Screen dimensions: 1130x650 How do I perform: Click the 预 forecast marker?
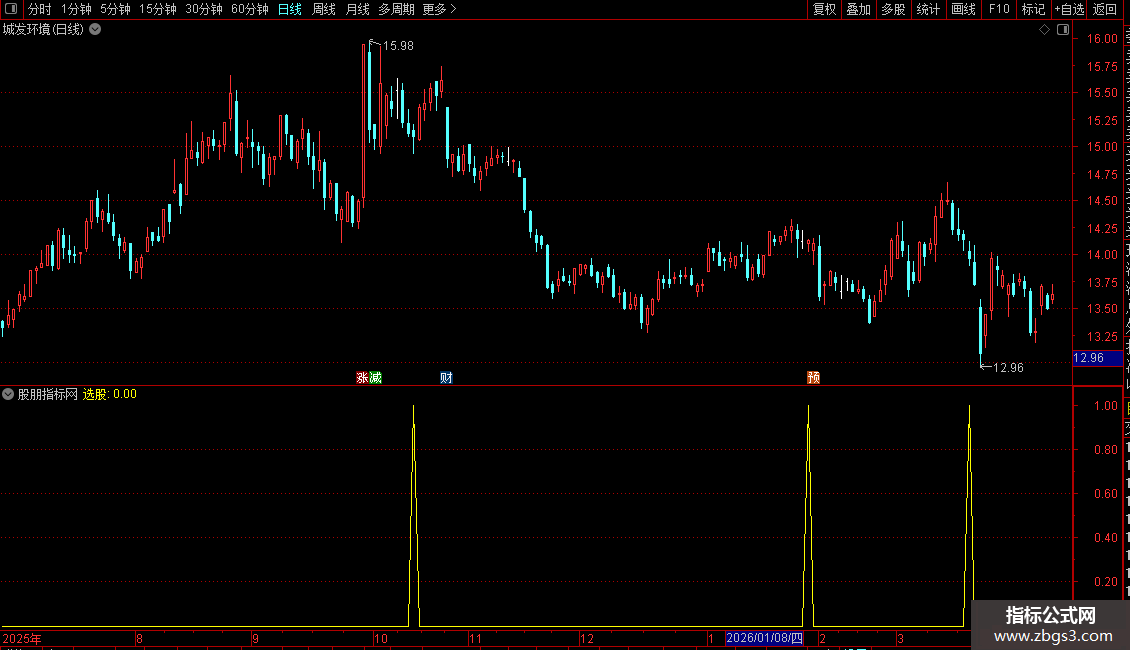814,378
